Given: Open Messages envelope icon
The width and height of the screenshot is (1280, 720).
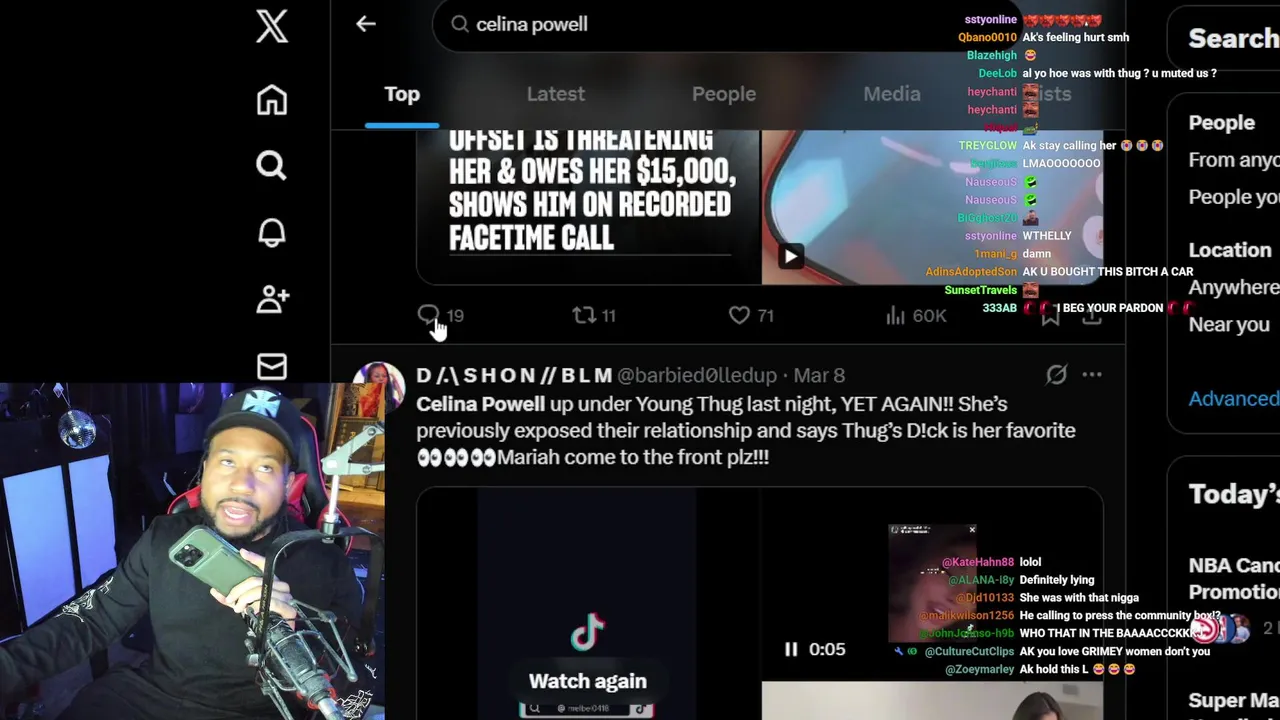Looking at the screenshot, I should [x=271, y=366].
